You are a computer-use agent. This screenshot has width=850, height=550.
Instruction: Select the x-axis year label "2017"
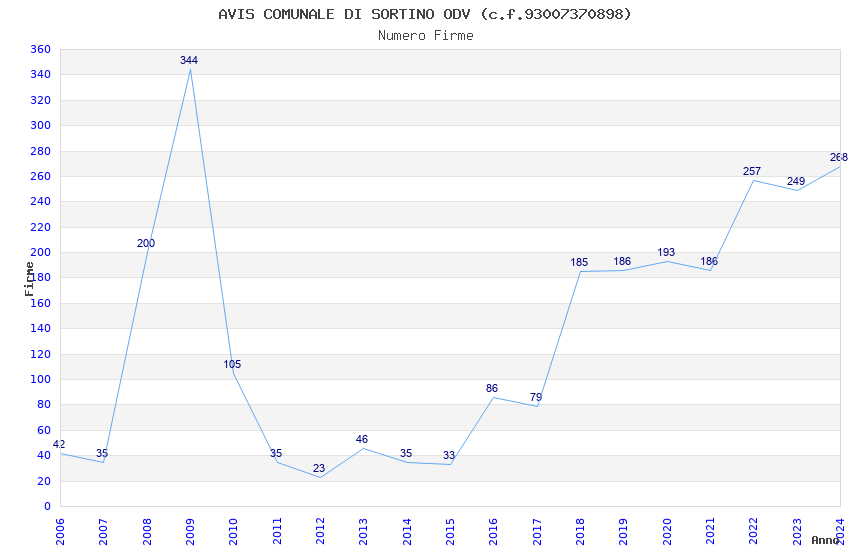(537, 532)
